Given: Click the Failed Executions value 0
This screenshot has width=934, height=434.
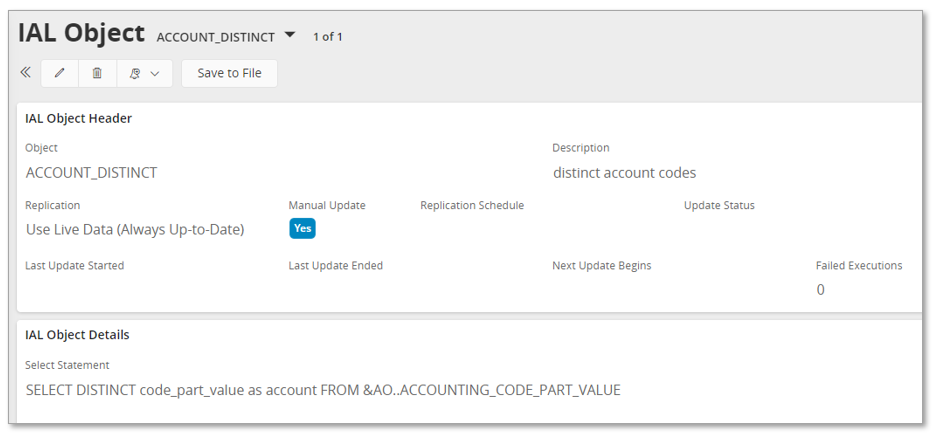Looking at the screenshot, I should [x=820, y=290].
